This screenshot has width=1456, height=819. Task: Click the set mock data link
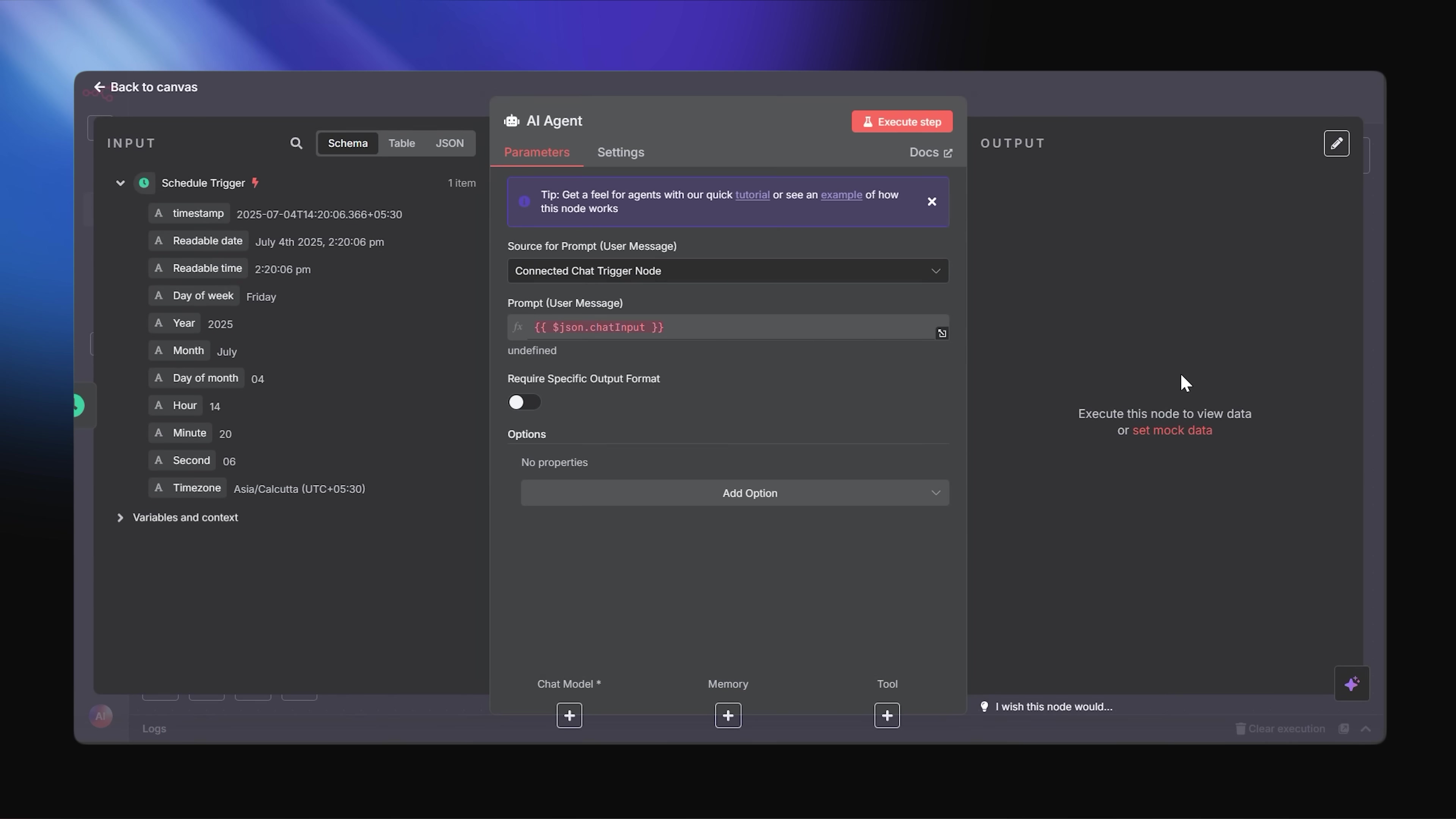(1172, 431)
